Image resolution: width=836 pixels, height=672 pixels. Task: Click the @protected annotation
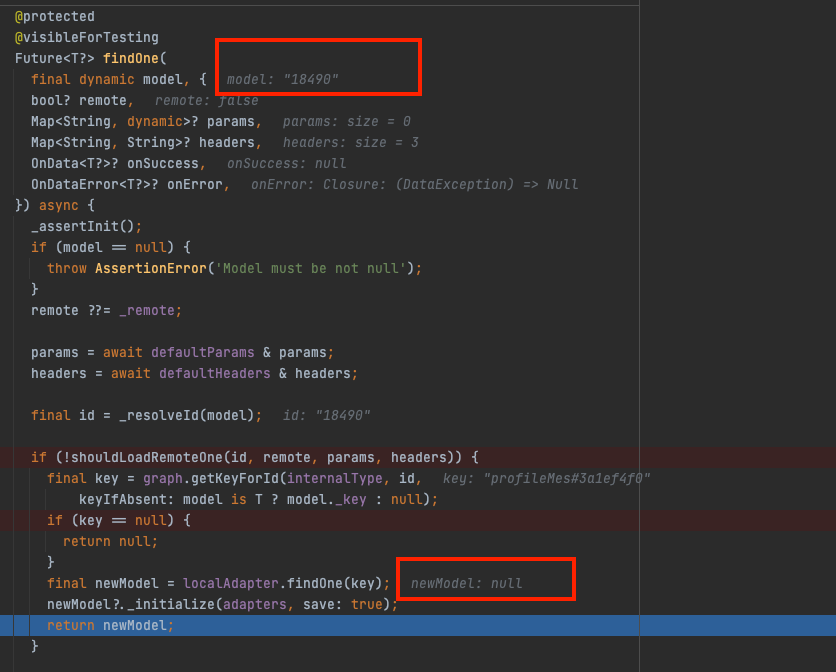click(x=53, y=16)
